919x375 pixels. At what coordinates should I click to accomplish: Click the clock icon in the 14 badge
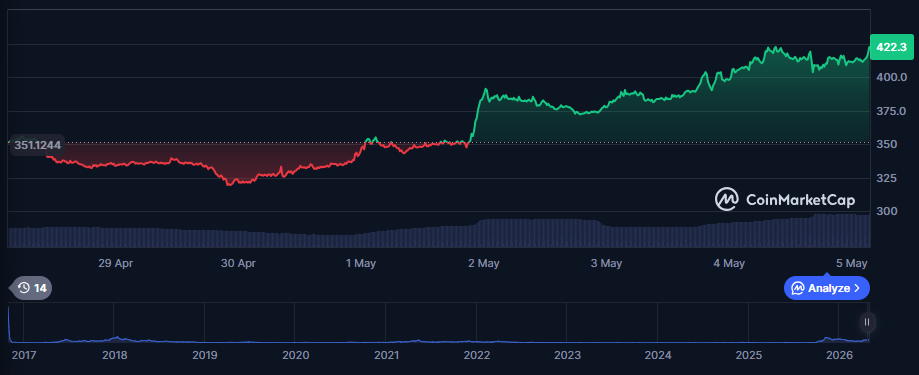[x=24, y=288]
